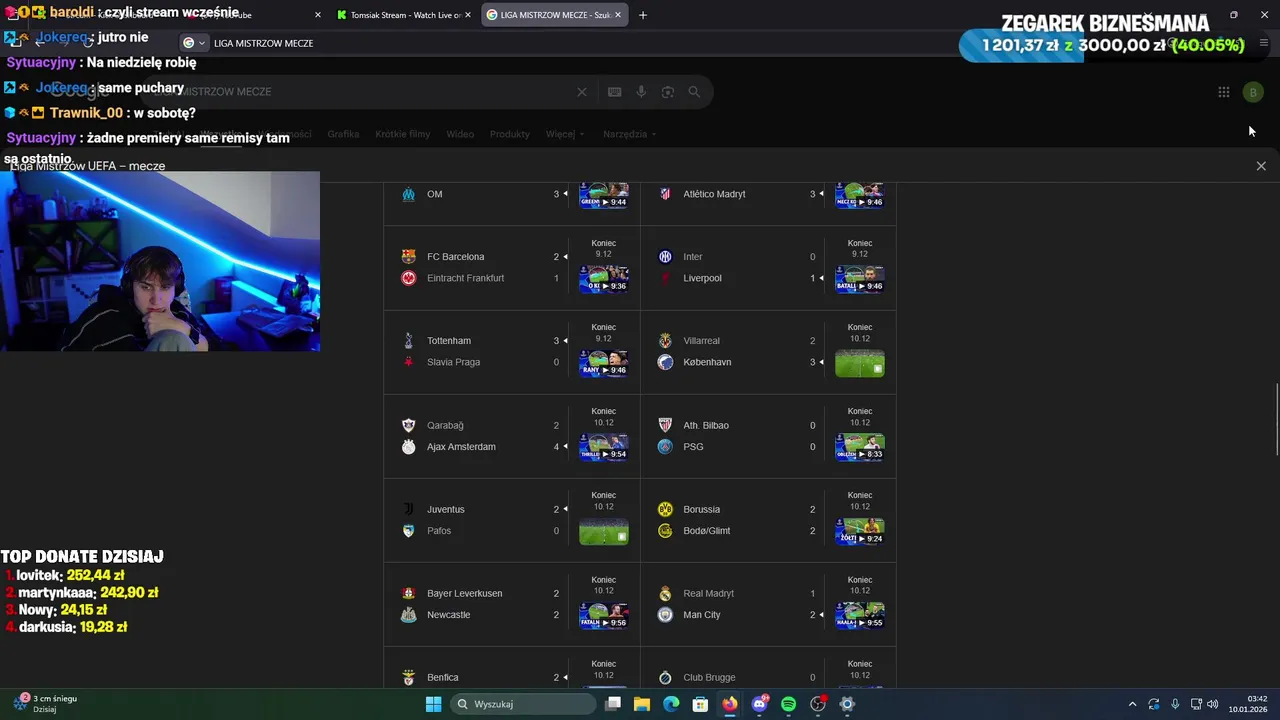Close the Tomsiak Stream browser tab

(468, 15)
